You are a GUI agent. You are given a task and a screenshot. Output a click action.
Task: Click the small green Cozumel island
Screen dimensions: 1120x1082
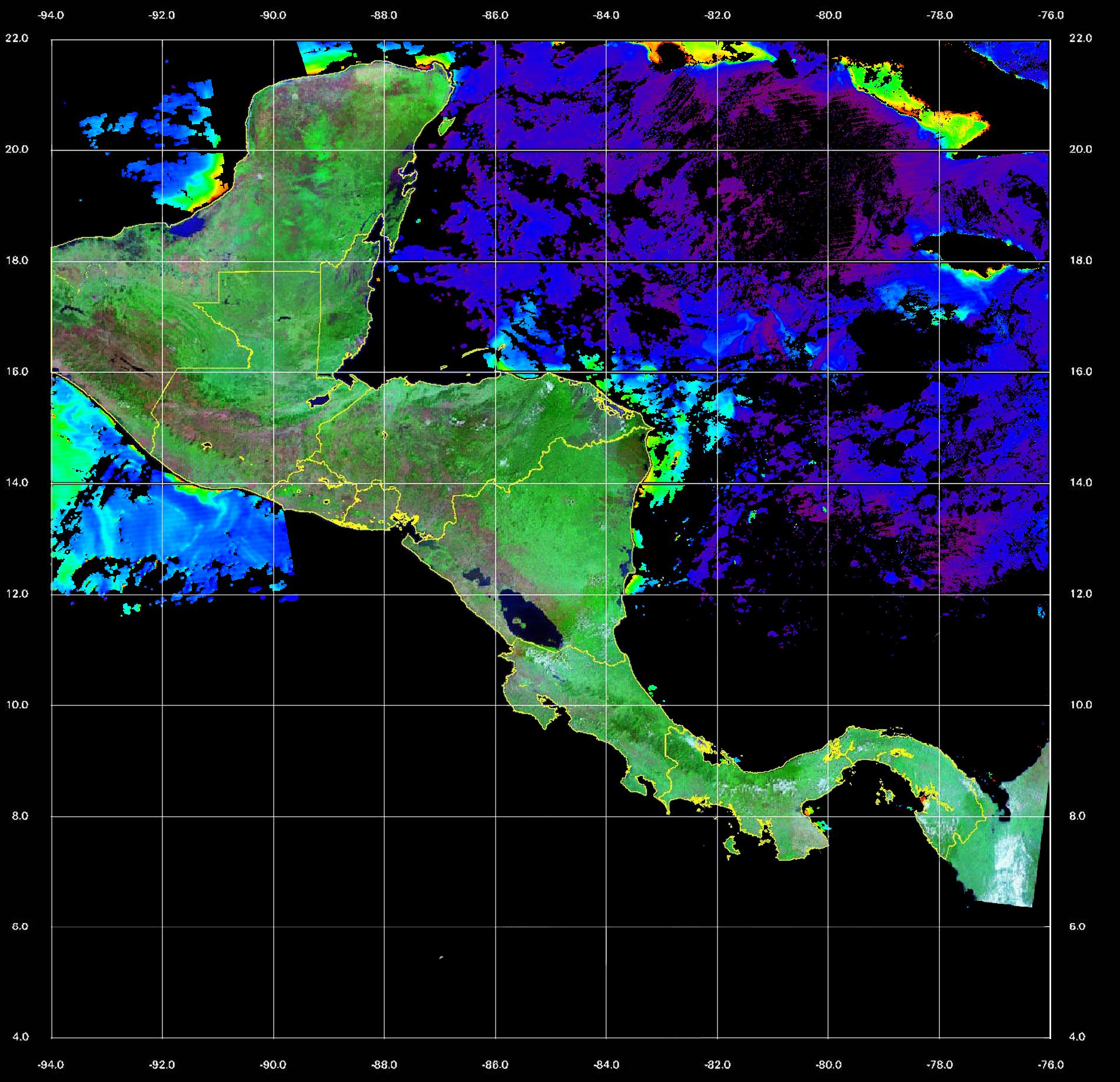click(x=446, y=125)
